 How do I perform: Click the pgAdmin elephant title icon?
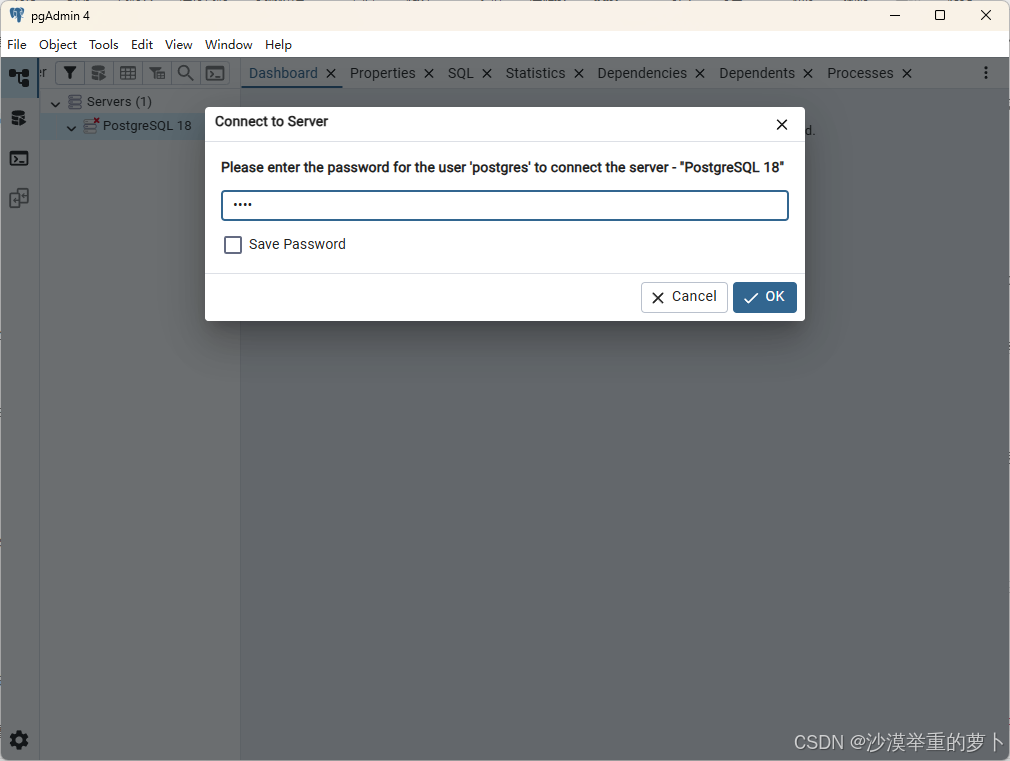coord(17,15)
